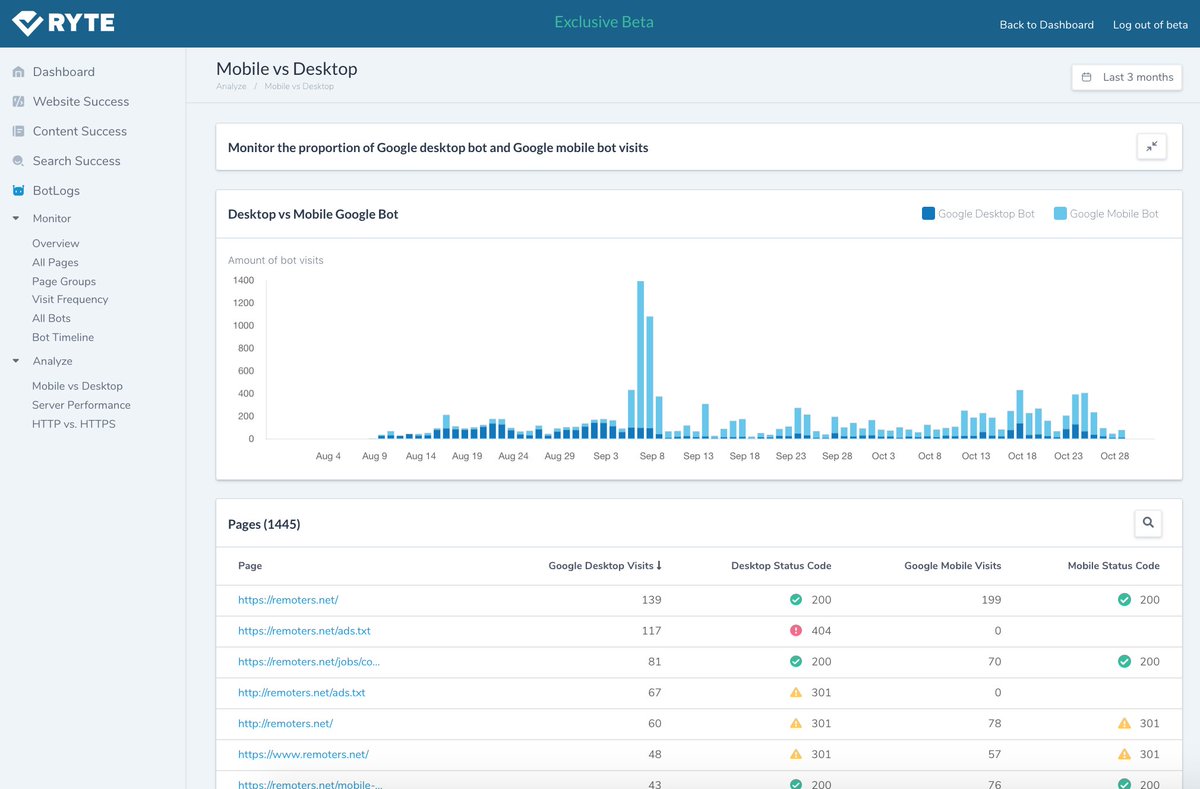Select Mobile vs Desktop in sidebar
1200x789 pixels.
(x=77, y=386)
